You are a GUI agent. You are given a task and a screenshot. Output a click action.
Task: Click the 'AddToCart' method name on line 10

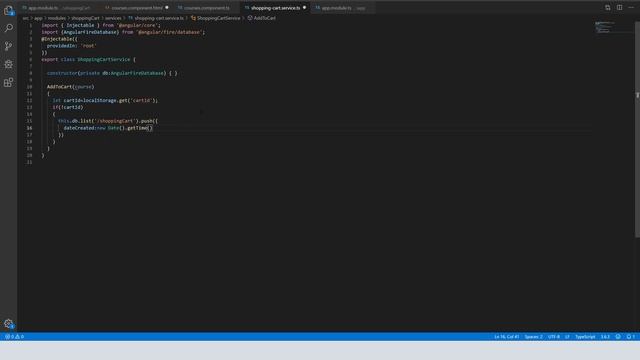click(60, 87)
